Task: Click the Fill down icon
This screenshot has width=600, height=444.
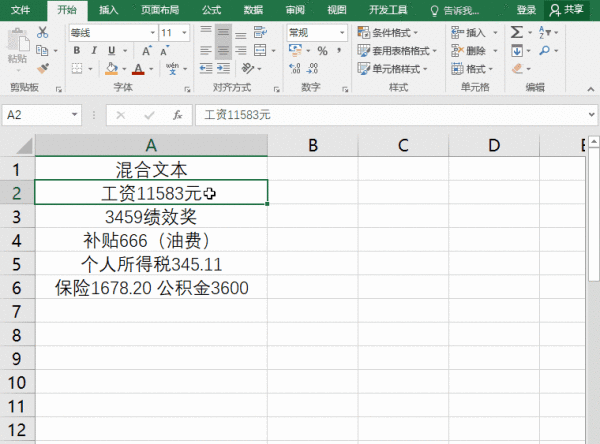Action: [x=517, y=50]
